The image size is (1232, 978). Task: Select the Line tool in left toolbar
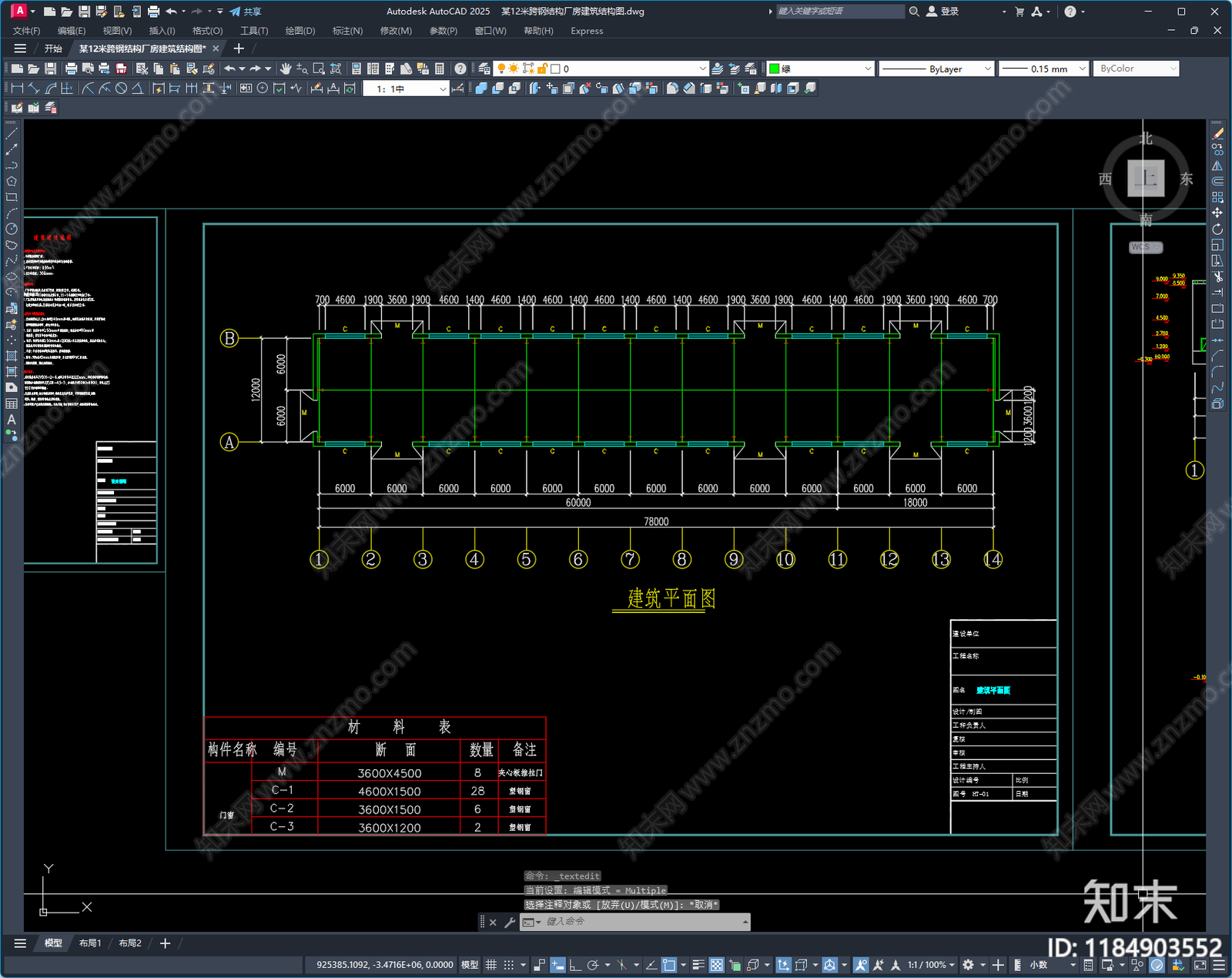(x=12, y=133)
